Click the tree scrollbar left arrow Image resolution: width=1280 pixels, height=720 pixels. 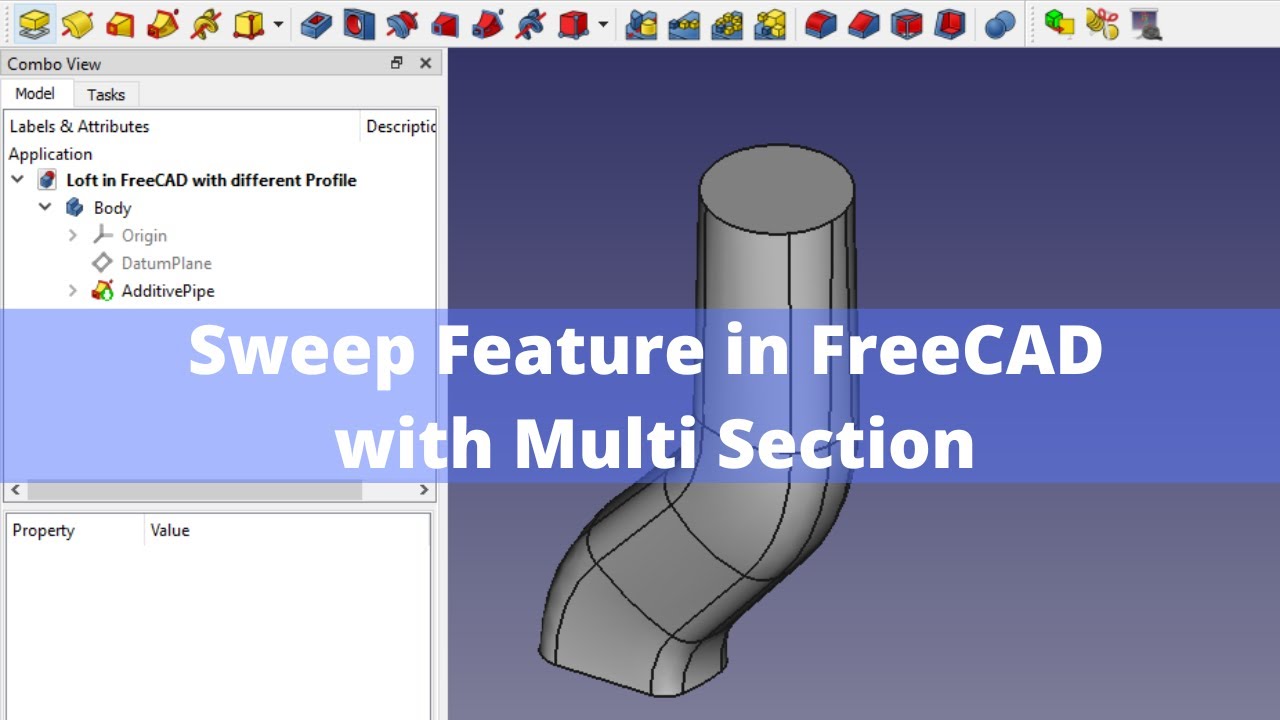coord(15,490)
